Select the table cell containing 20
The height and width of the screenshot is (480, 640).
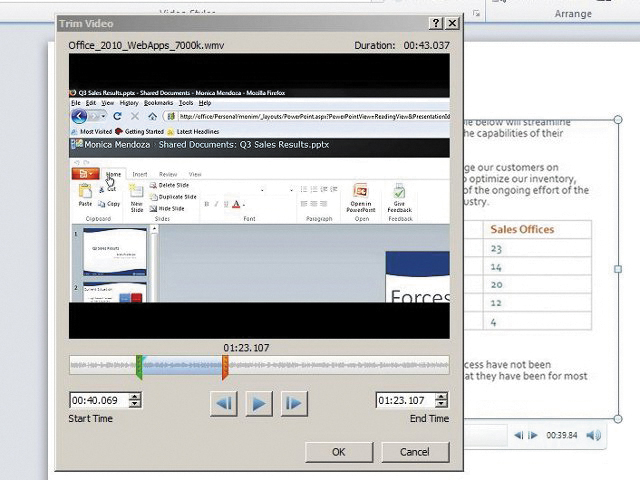click(x=537, y=284)
